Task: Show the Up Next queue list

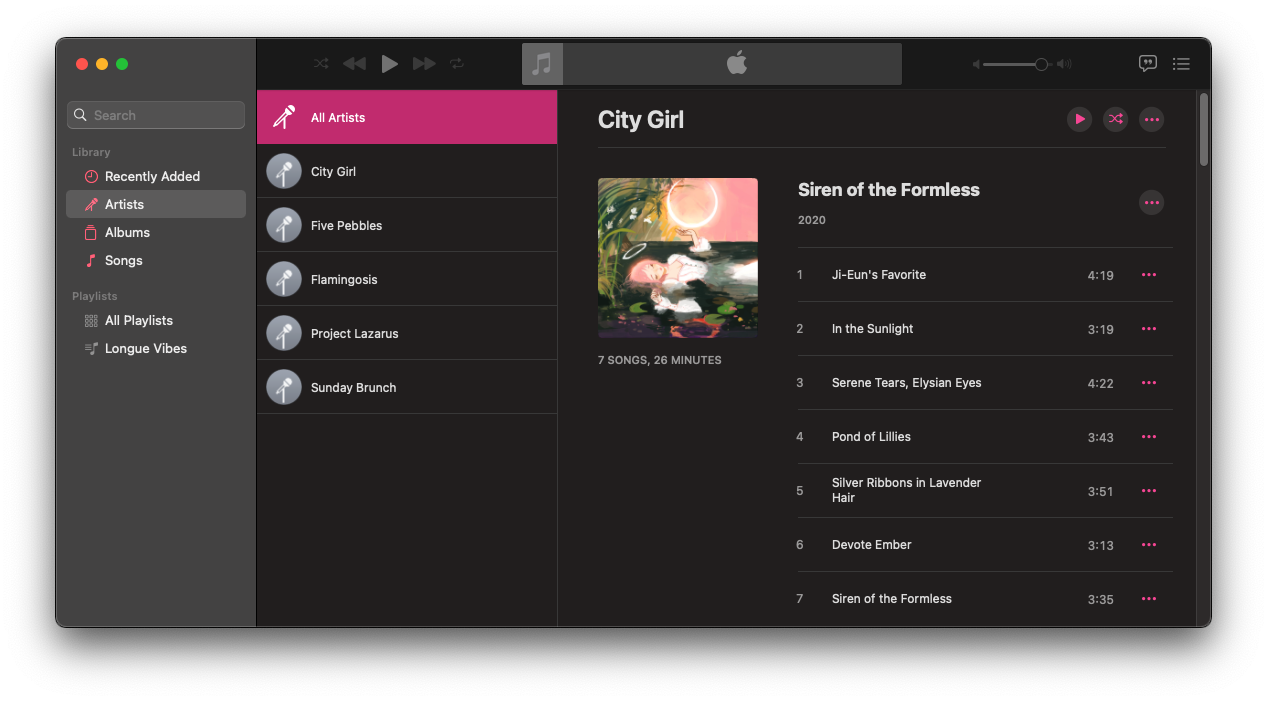Action: pyautogui.click(x=1181, y=64)
